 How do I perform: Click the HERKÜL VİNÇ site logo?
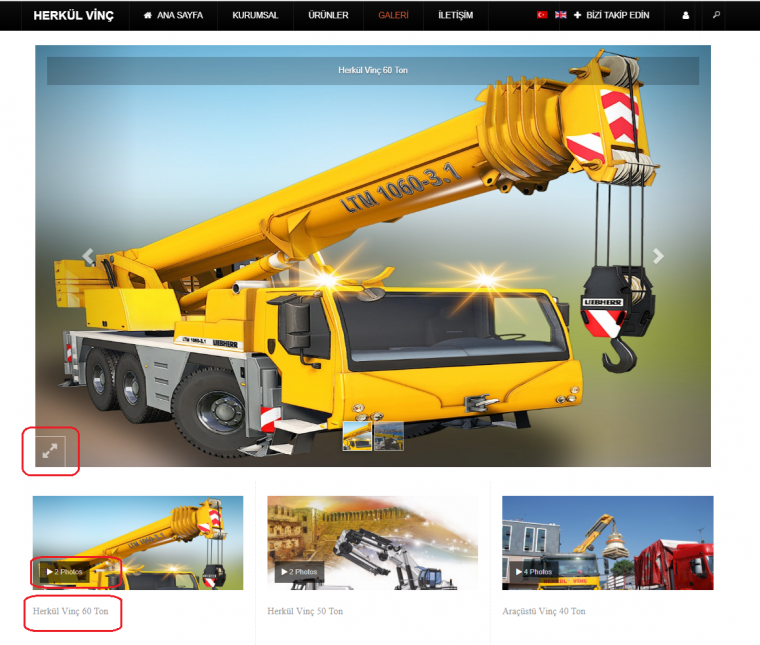click(73, 15)
